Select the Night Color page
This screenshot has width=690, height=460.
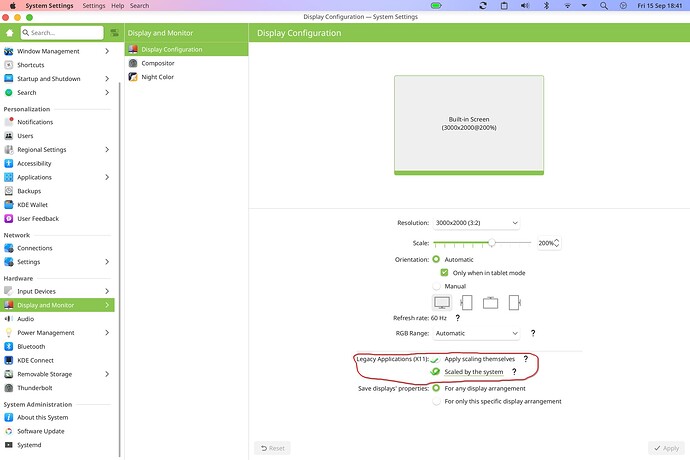click(187, 77)
